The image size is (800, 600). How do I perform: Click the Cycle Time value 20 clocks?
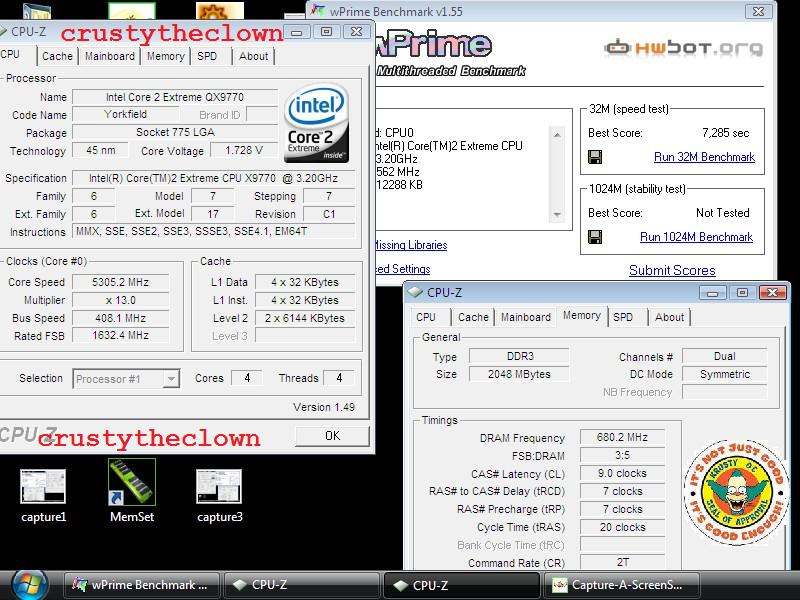coord(622,527)
